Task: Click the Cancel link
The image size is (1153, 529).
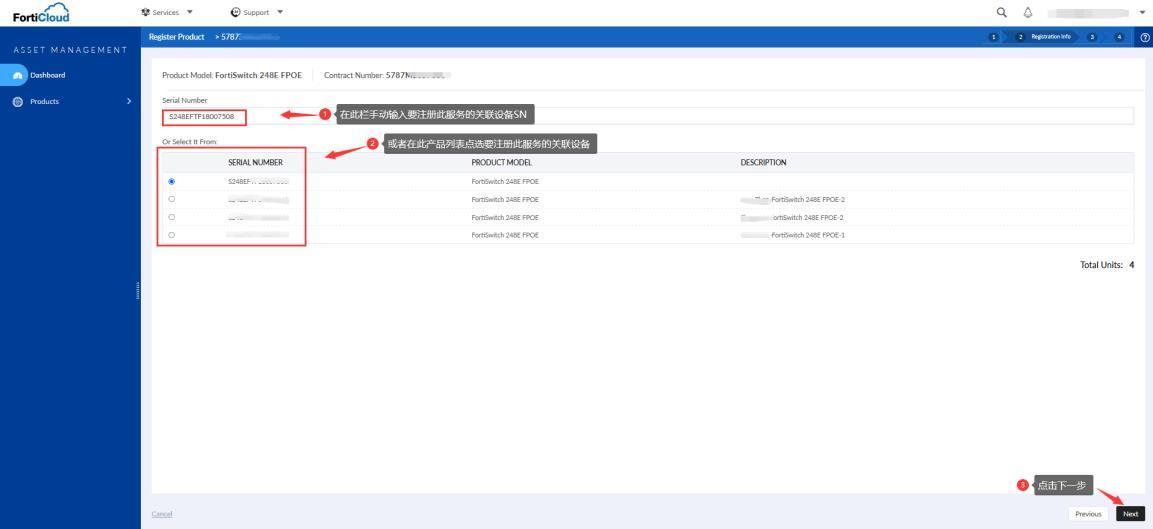Action: pos(162,514)
